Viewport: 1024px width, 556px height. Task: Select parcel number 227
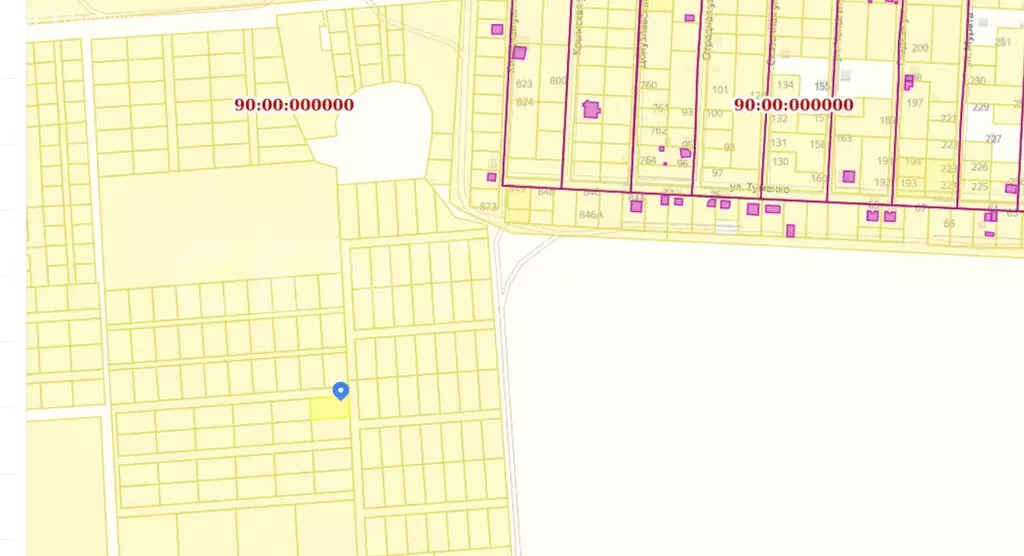pos(993,138)
